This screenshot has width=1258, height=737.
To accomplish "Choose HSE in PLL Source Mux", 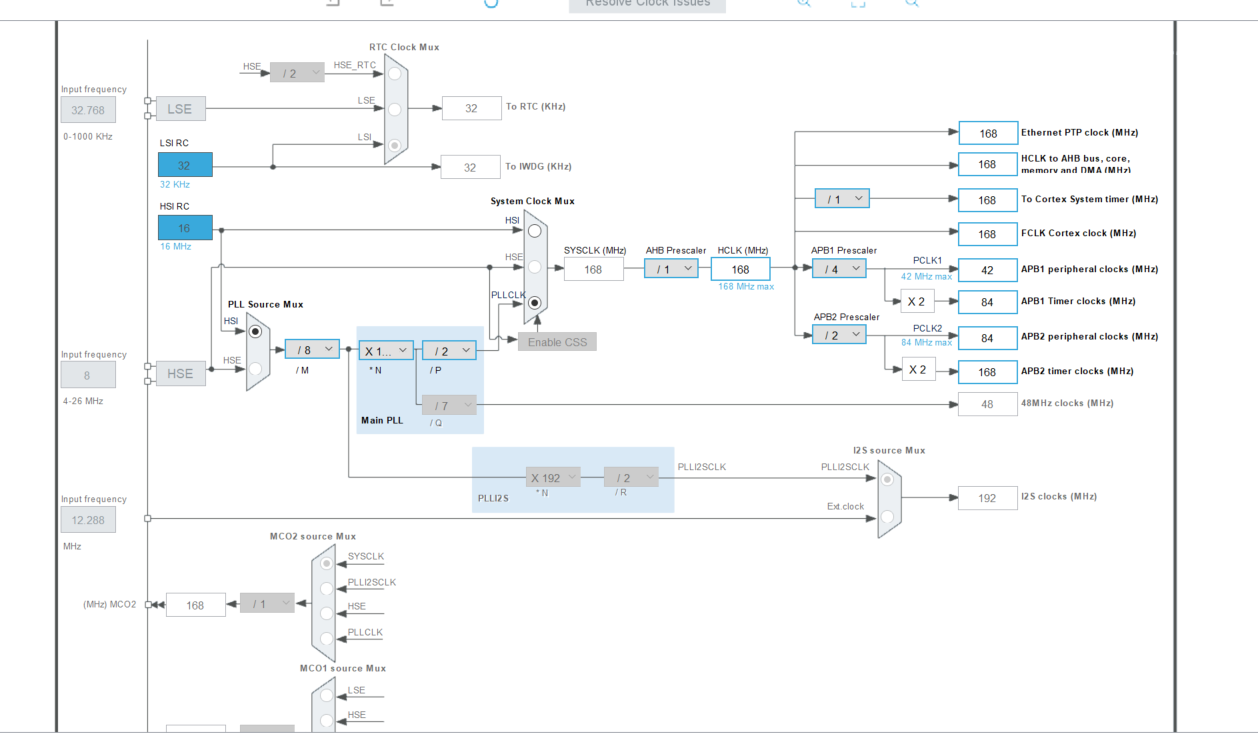I will [256, 369].
